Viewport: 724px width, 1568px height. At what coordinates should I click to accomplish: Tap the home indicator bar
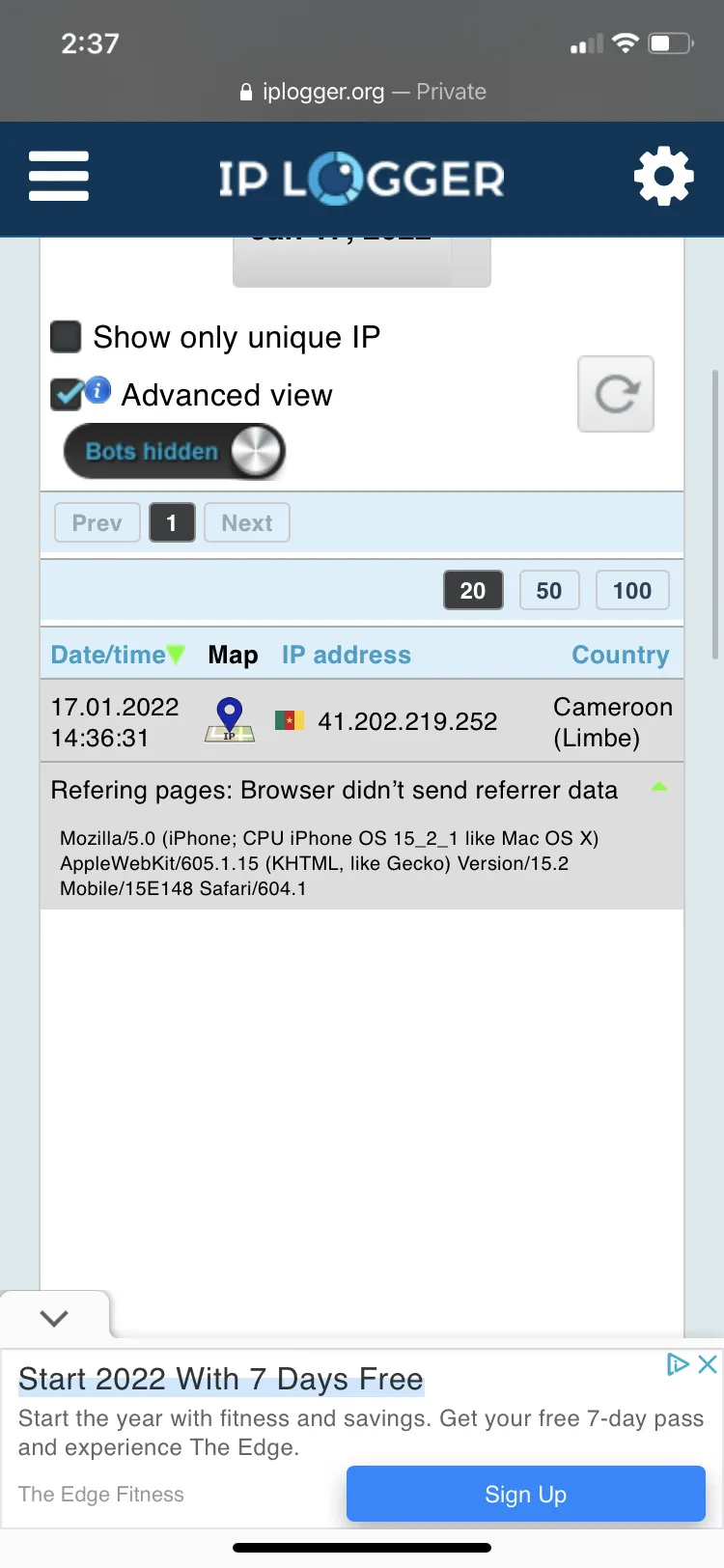[x=362, y=1548]
